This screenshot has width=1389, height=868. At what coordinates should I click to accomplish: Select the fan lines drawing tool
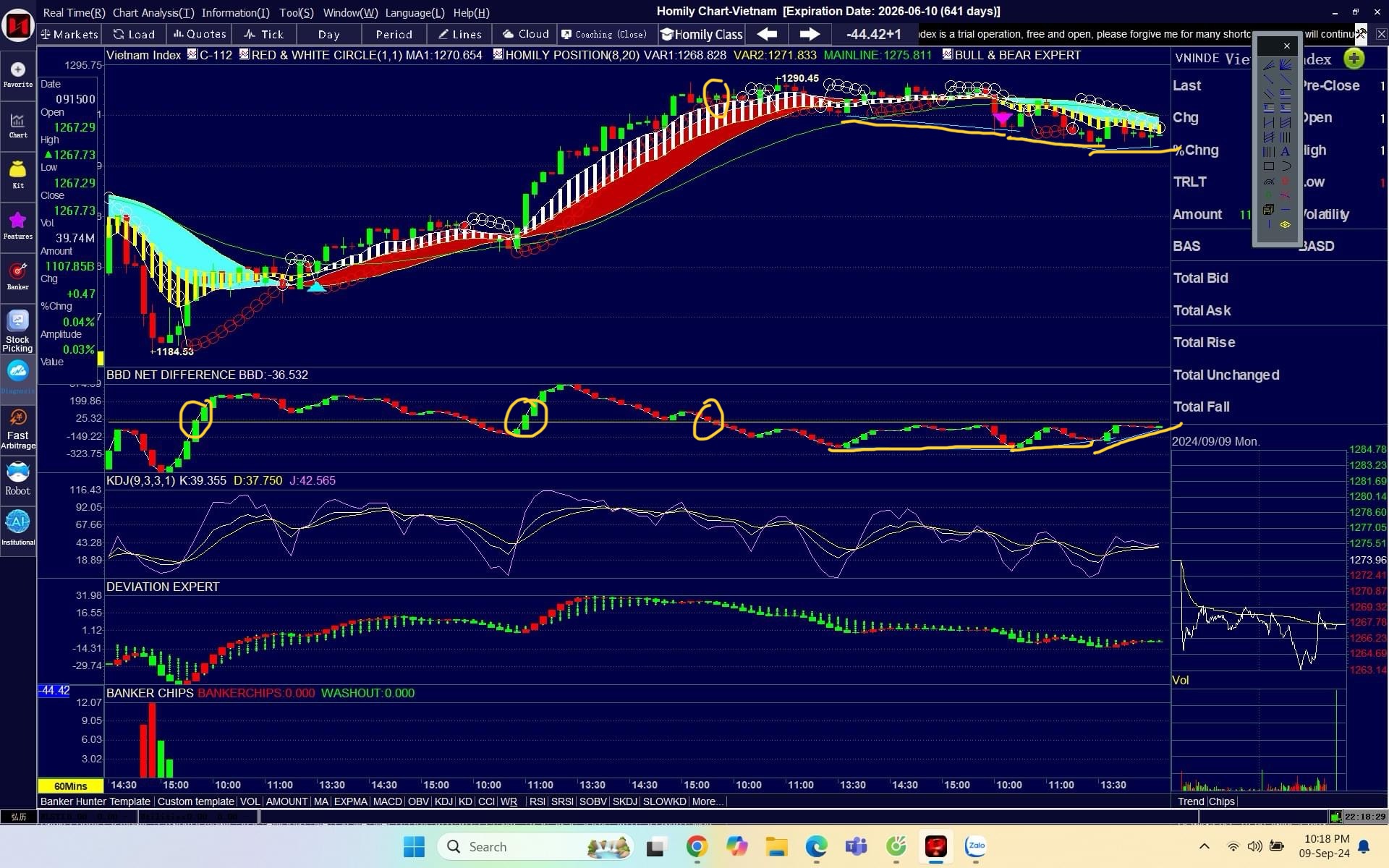click(x=1286, y=65)
